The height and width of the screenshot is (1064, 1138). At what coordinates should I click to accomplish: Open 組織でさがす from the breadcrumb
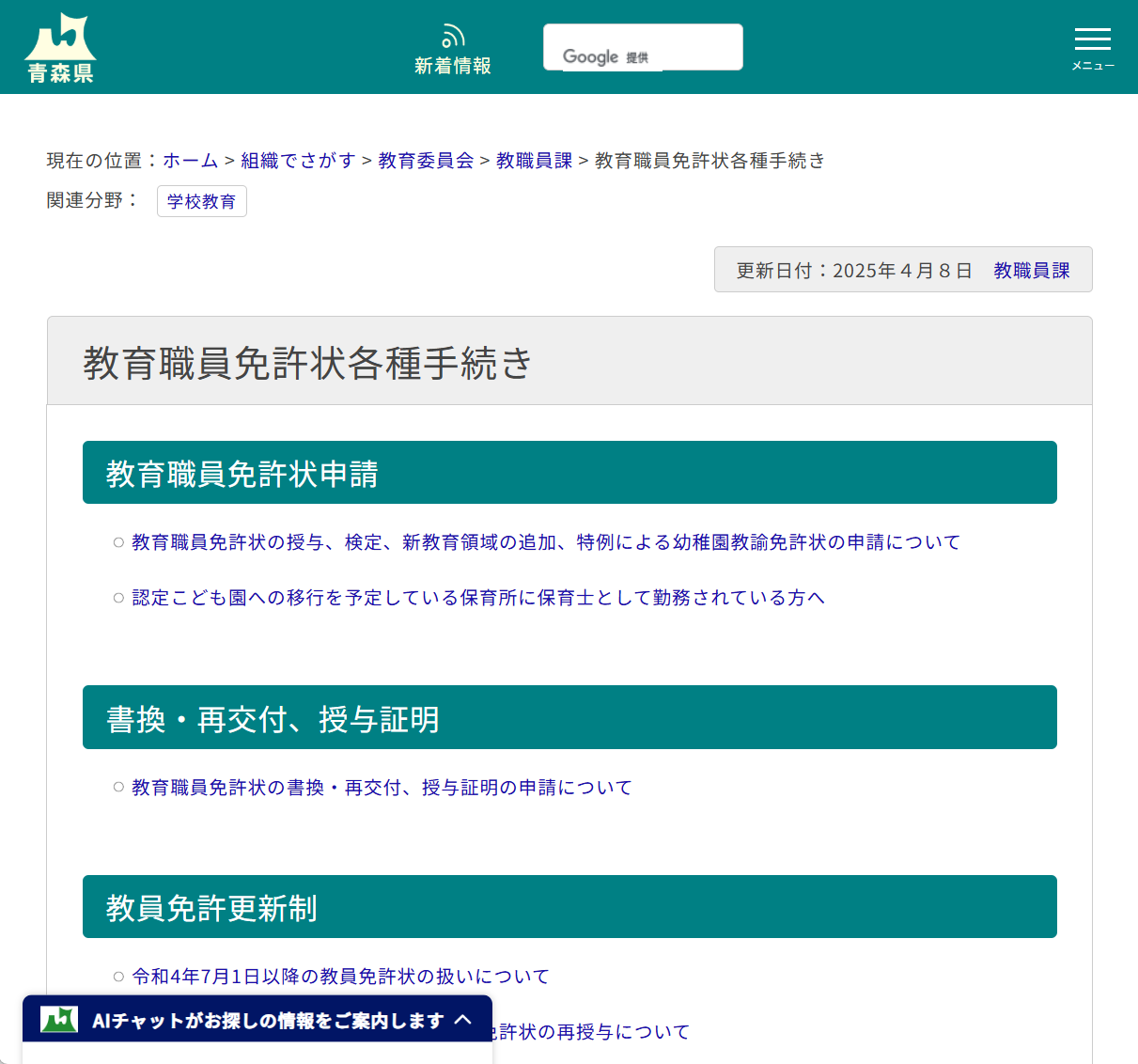pos(298,161)
